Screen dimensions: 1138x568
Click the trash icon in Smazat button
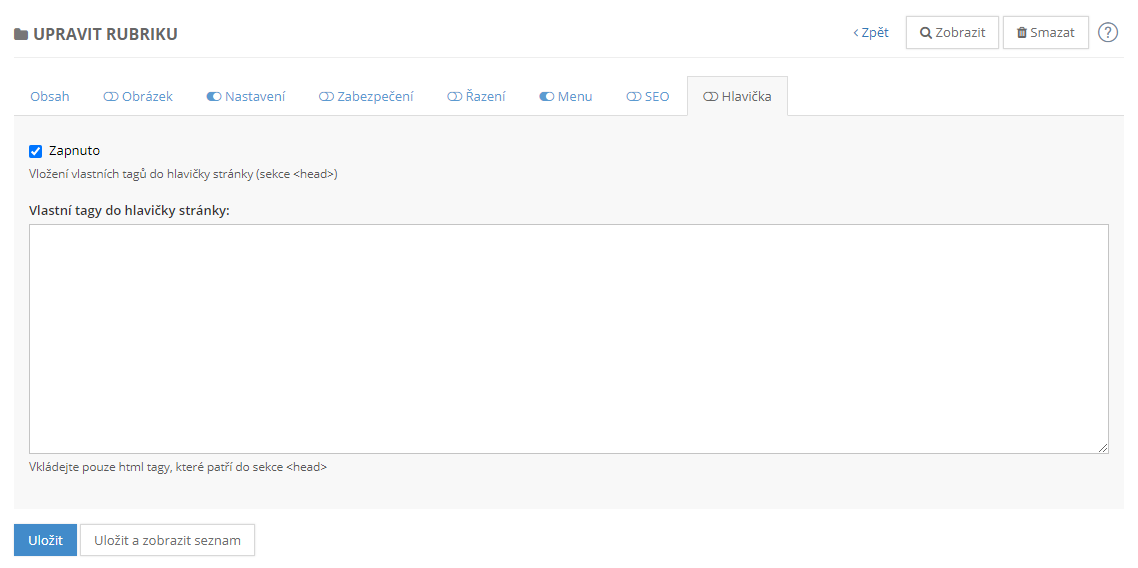(x=1021, y=33)
